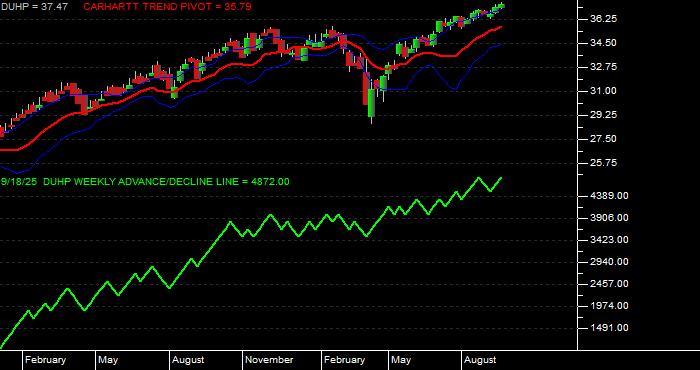Viewport: 700px width, 370px height.
Task: Click the CARHARTT TREND PIVOT = 35.79 label
Action: click(167, 6)
